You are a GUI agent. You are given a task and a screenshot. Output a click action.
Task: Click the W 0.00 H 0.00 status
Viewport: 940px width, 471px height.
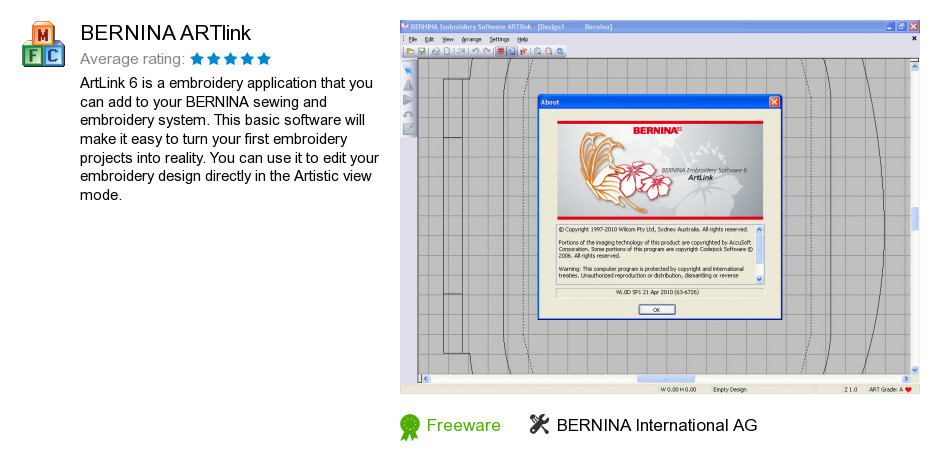(678, 390)
